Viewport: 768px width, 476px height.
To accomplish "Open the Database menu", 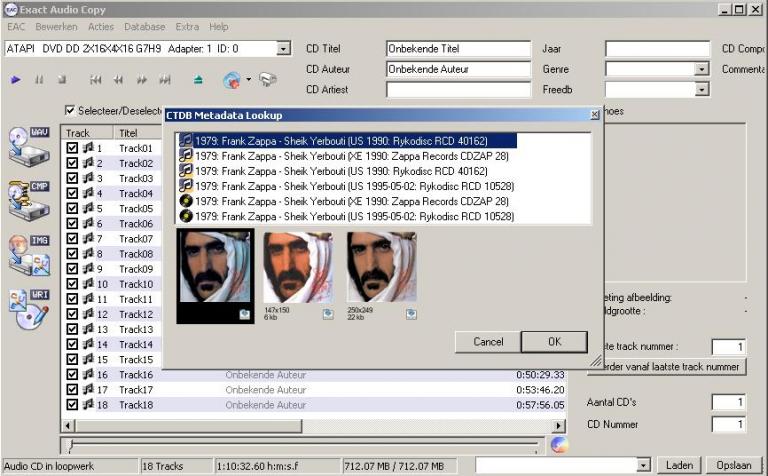I will [145, 27].
